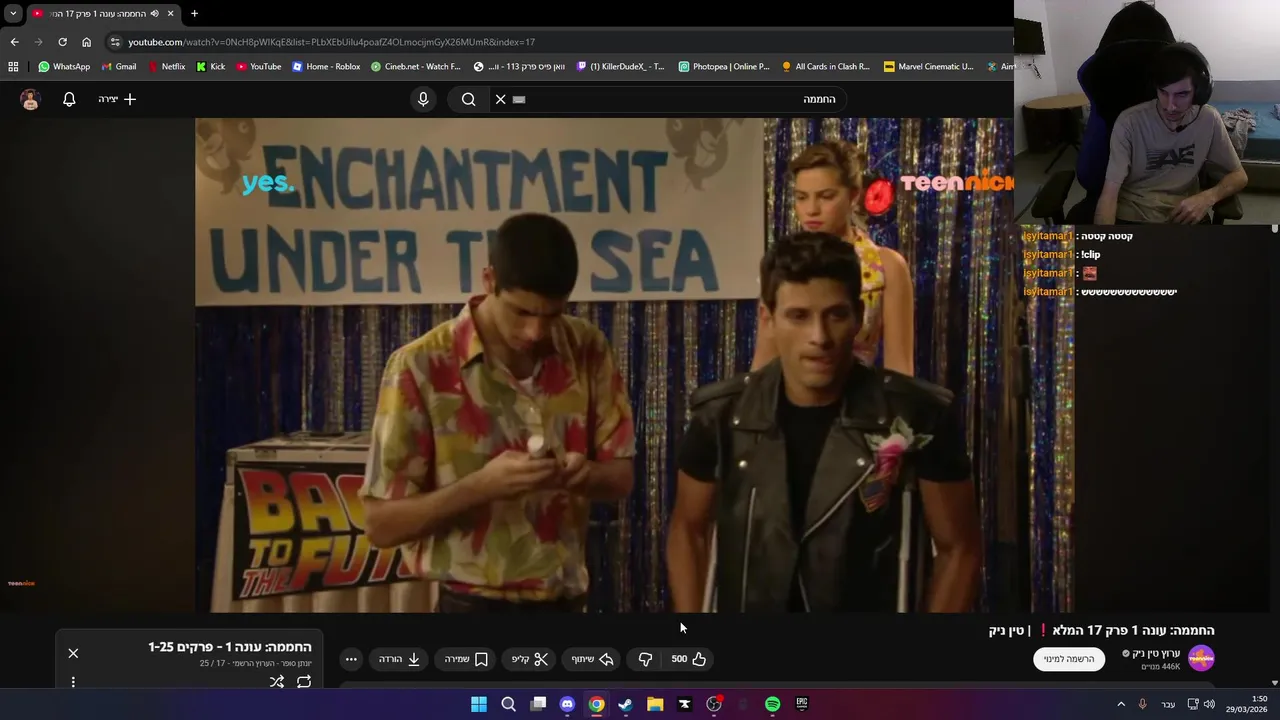The height and width of the screenshot is (720, 1280).
Task: Save the video (שמירה) to playlist
Action: (x=466, y=659)
